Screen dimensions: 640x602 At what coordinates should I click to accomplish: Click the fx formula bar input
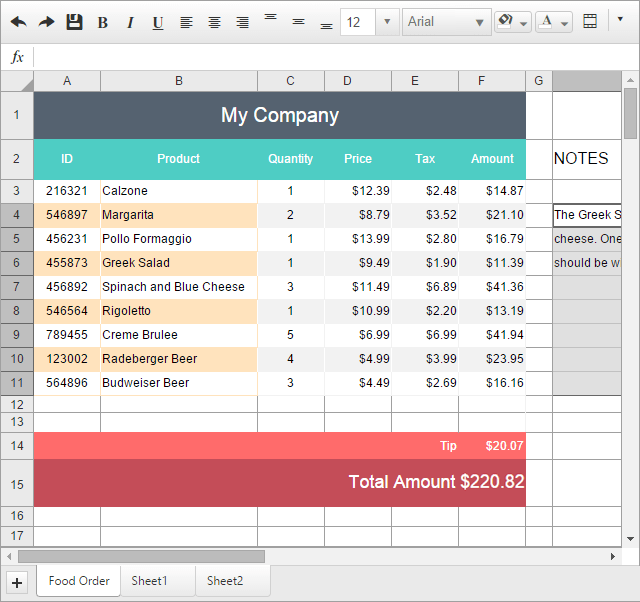[336, 57]
